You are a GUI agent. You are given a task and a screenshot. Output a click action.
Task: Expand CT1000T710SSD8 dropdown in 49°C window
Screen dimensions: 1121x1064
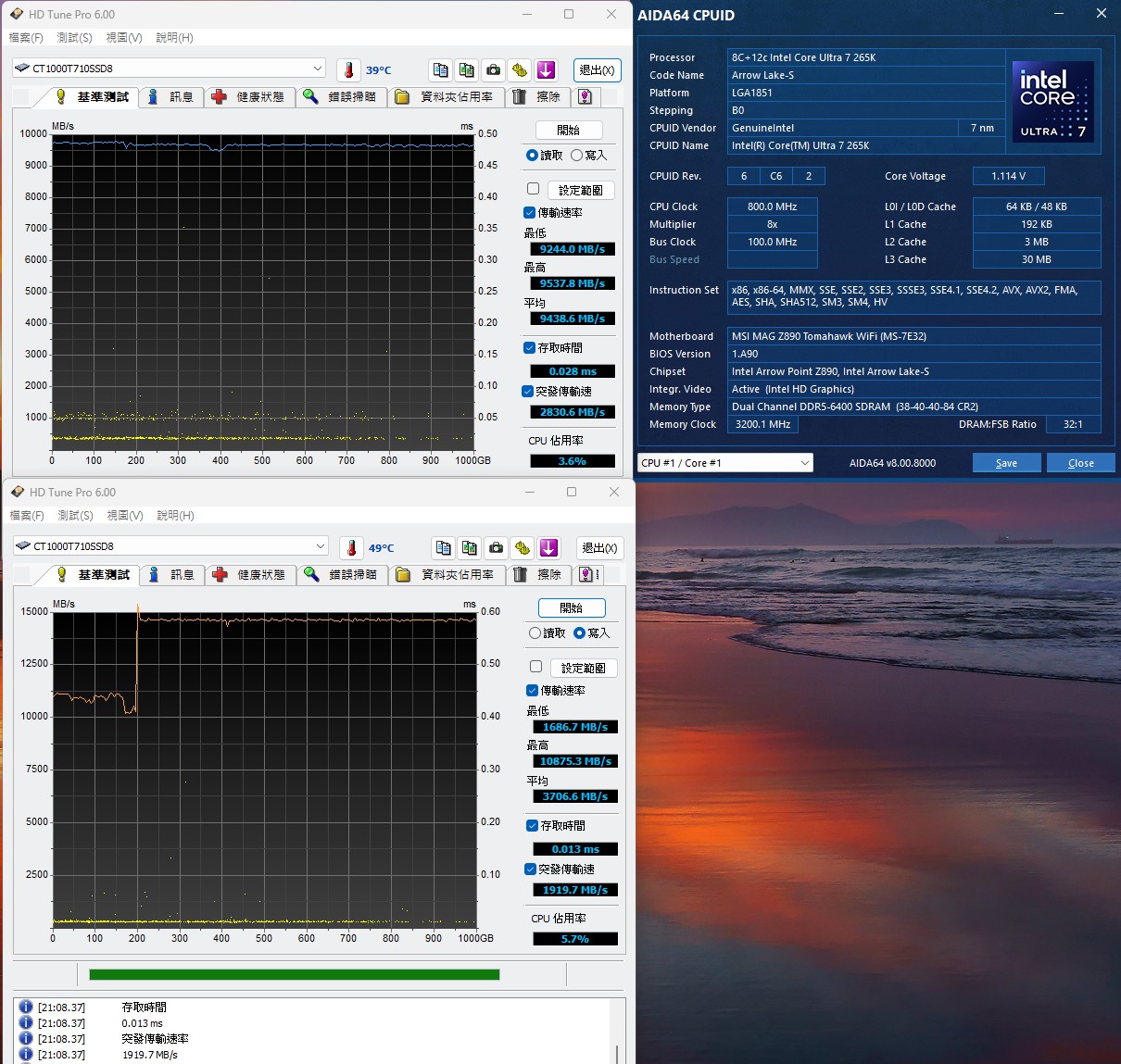(320, 546)
